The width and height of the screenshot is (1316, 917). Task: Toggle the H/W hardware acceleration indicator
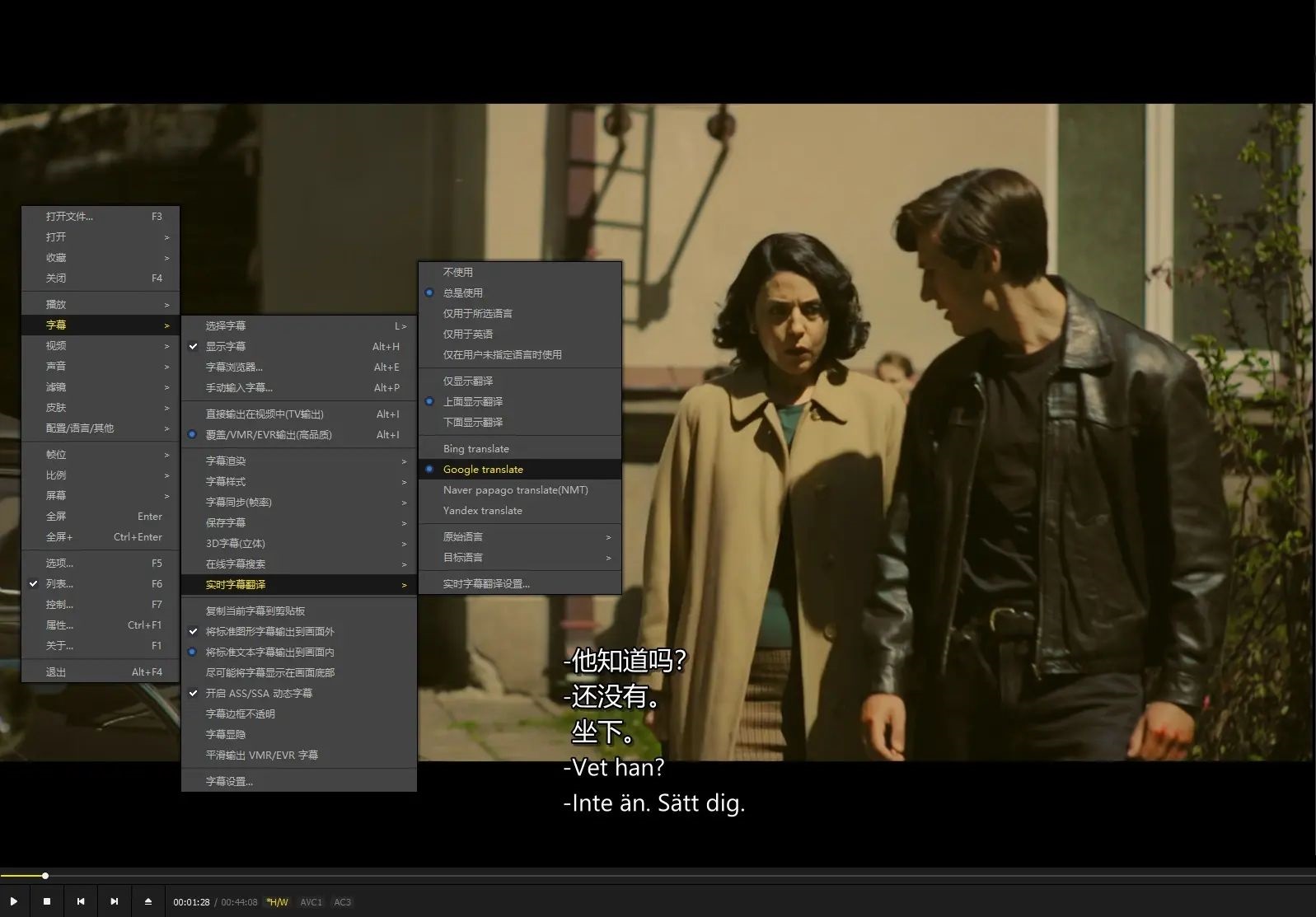278,902
